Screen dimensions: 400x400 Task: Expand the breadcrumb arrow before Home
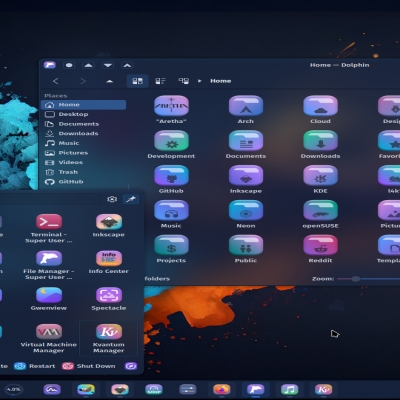coord(200,81)
